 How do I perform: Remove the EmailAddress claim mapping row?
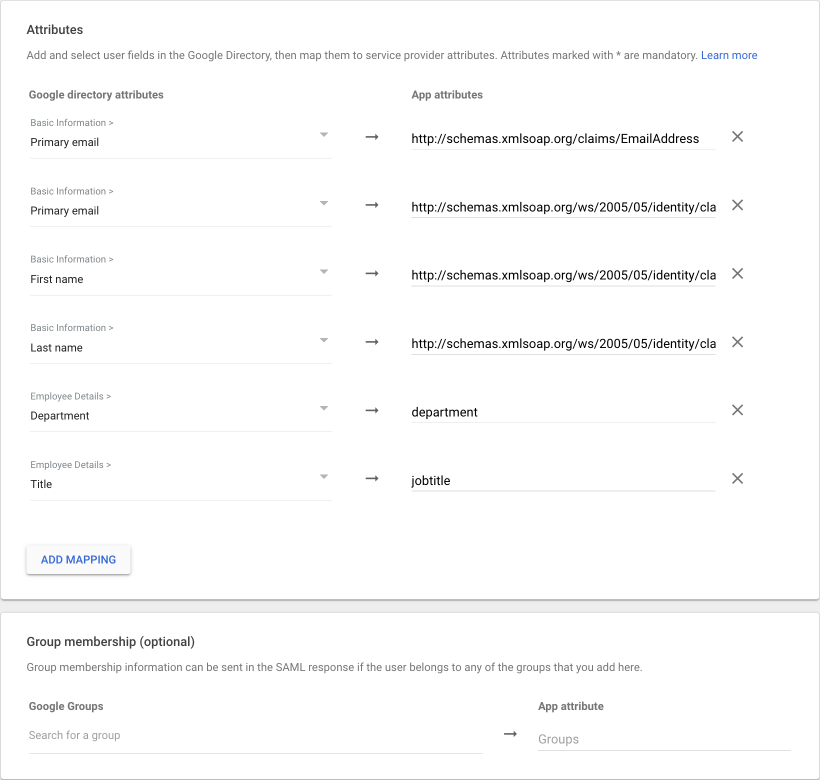737,137
